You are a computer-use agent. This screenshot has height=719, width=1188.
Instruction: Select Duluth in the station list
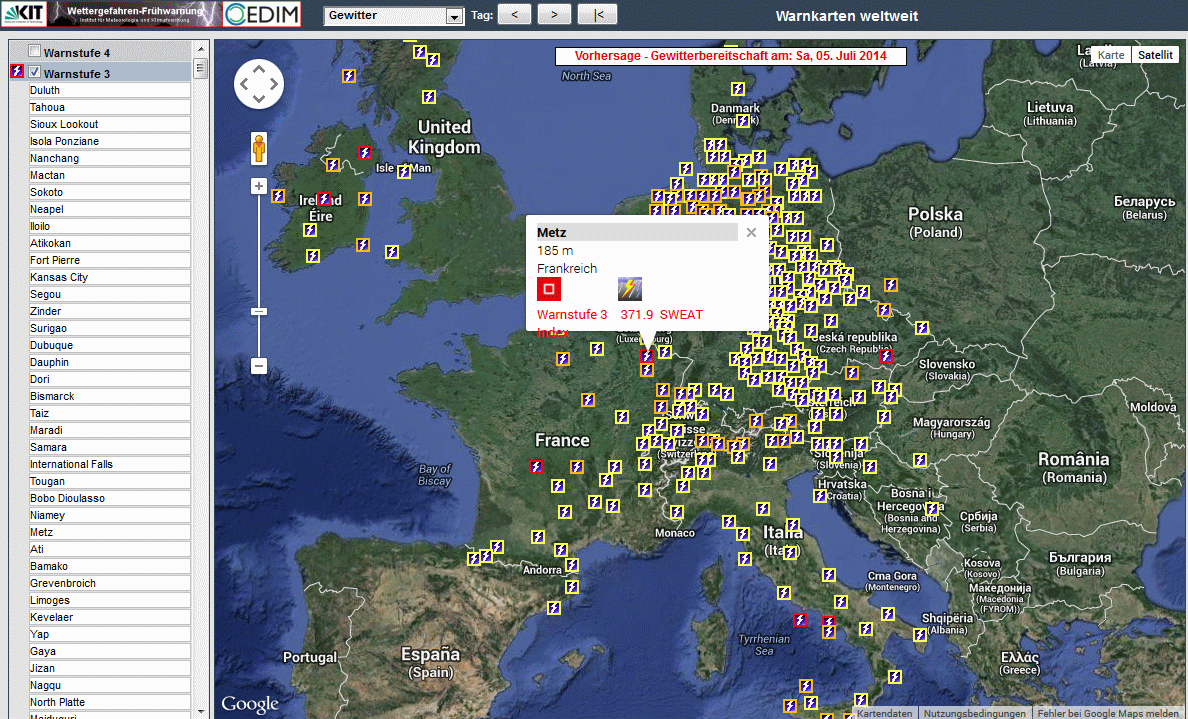tap(109, 90)
